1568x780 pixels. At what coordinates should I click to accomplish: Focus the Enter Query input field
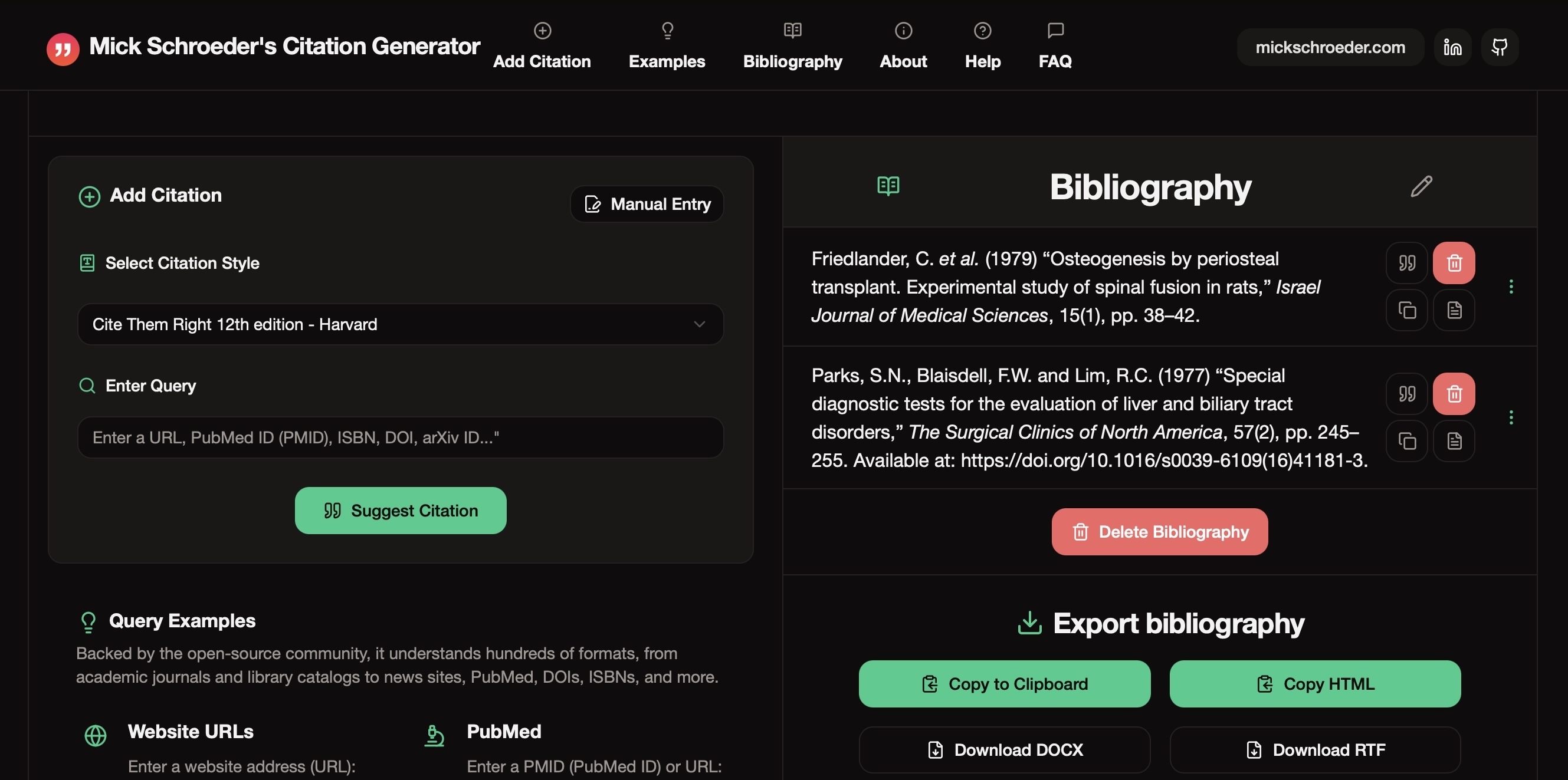[x=400, y=437]
